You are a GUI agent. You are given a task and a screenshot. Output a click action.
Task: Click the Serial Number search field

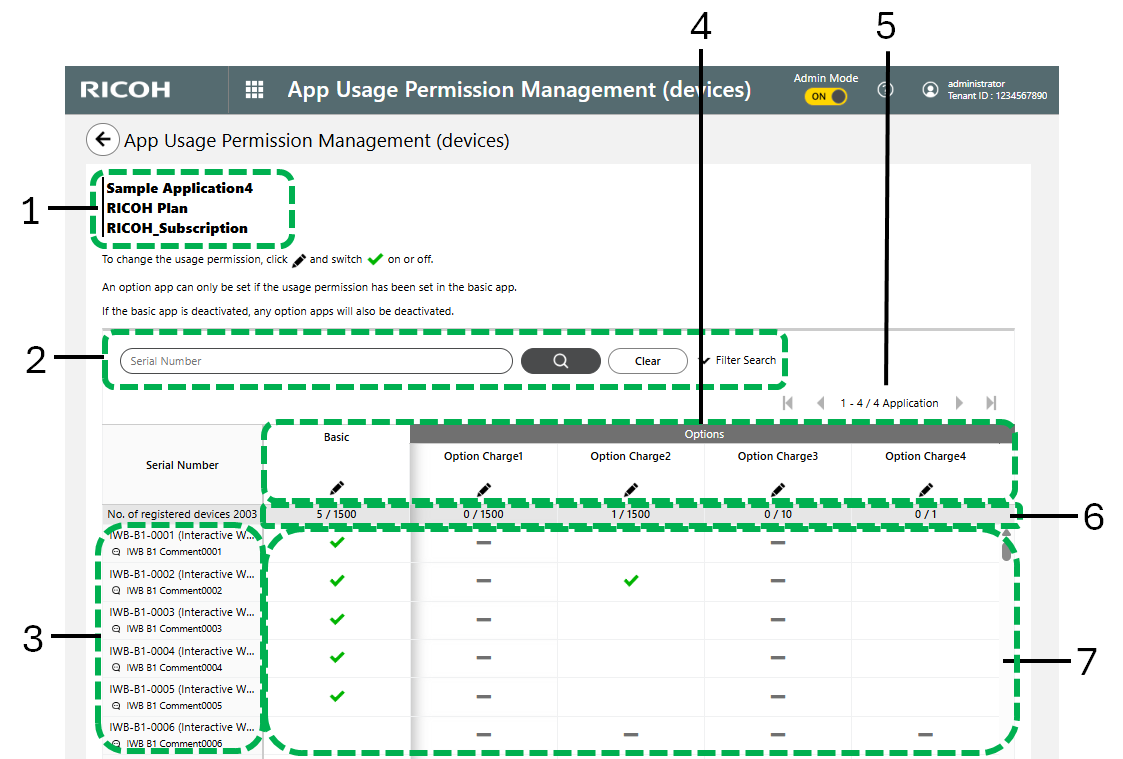tap(316, 361)
